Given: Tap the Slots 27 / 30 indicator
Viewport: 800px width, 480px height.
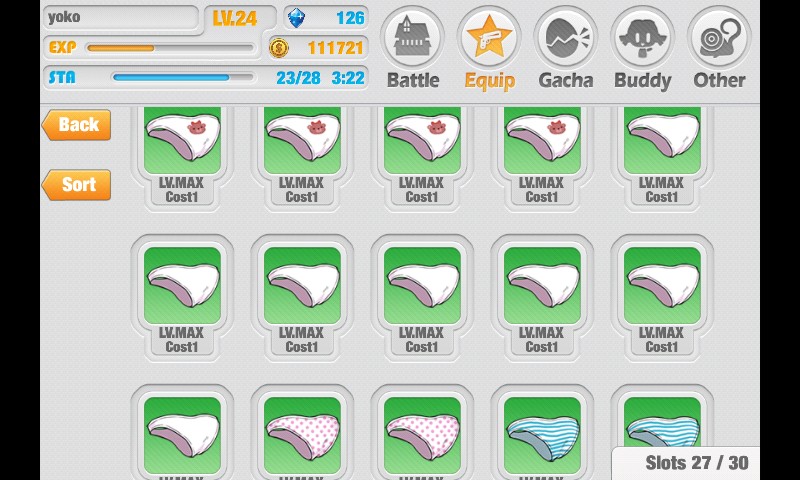Looking at the screenshot, I should tap(696, 463).
